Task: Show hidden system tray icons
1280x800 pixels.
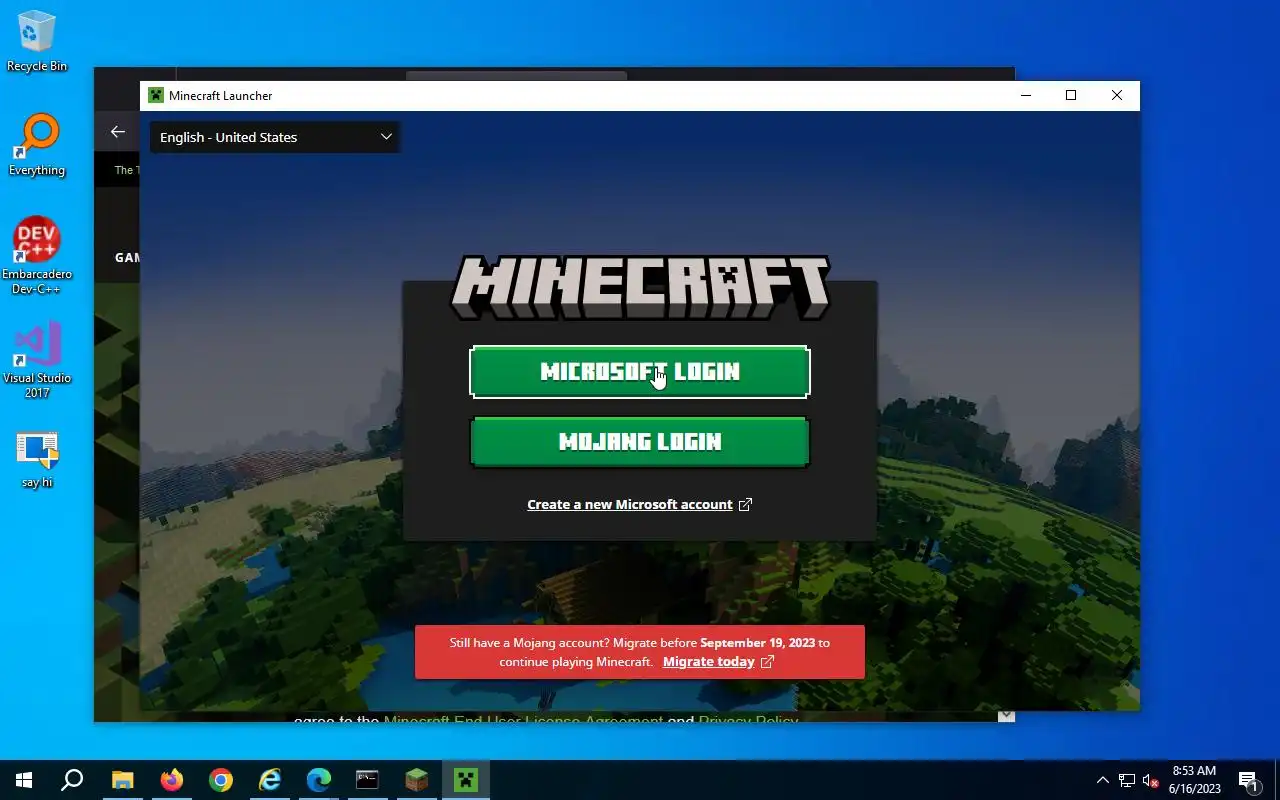Action: pos(1103,780)
